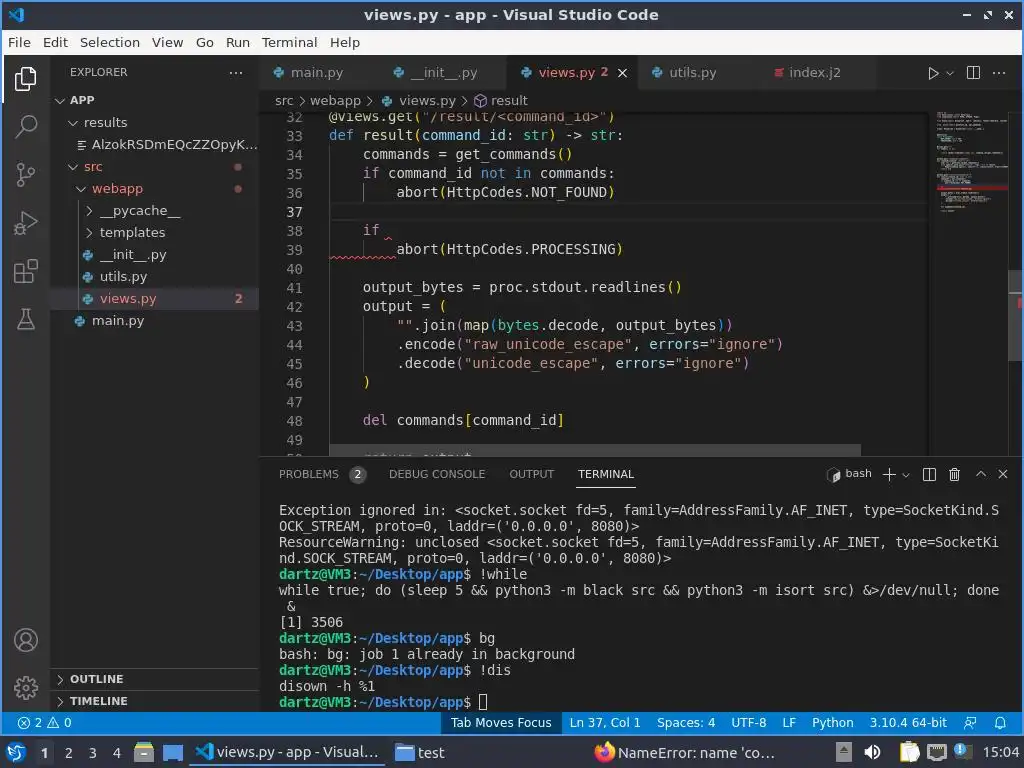1024x768 pixels.
Task: Close the views.py editor tab
Action: 622,73
